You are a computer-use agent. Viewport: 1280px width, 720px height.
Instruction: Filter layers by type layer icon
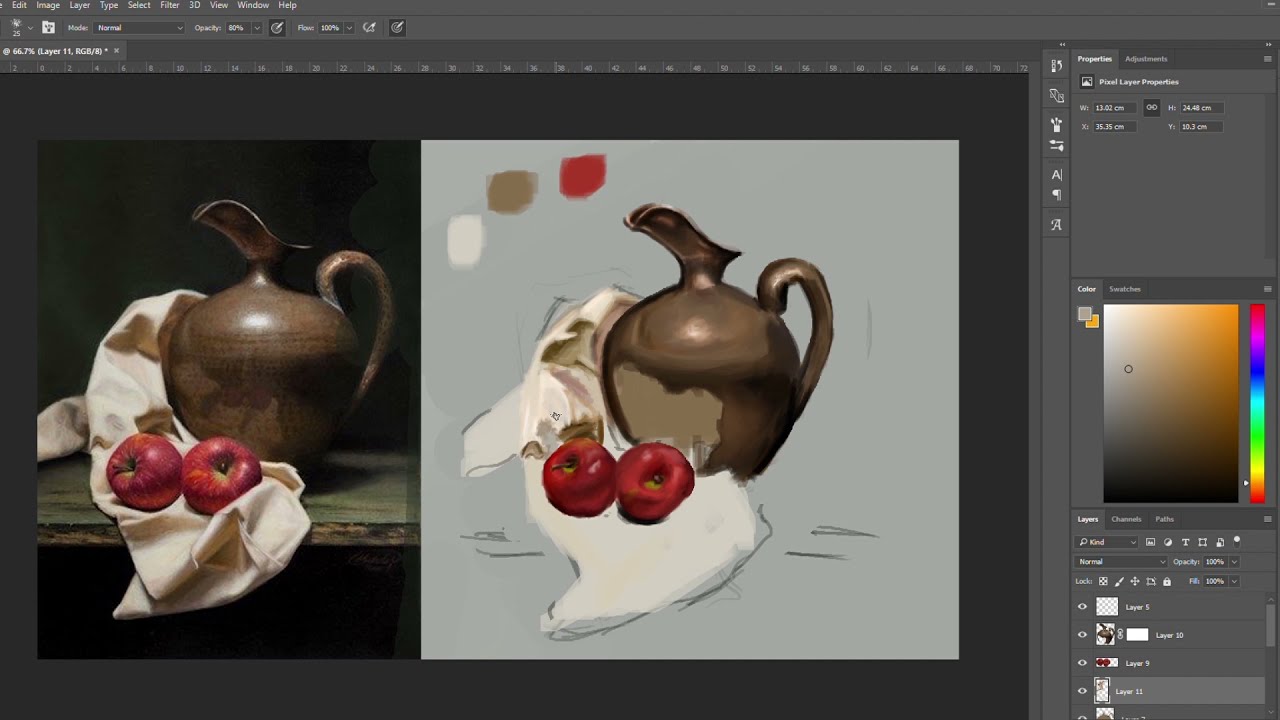coord(1185,542)
